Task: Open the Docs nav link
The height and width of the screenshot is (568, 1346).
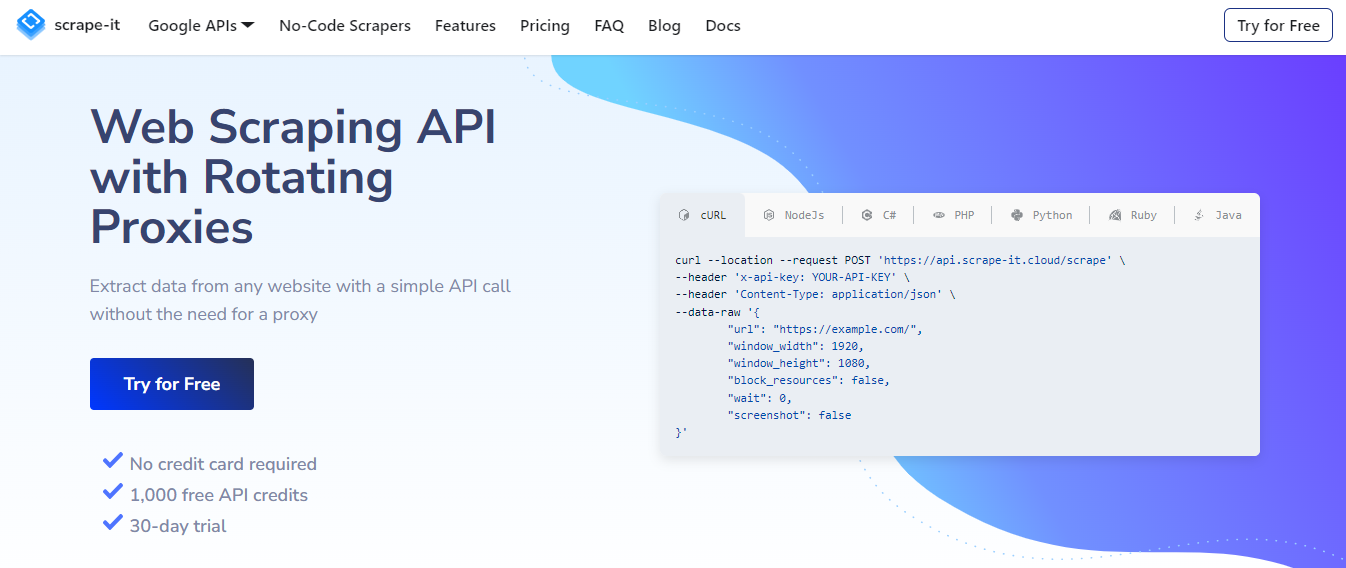Action: (723, 26)
